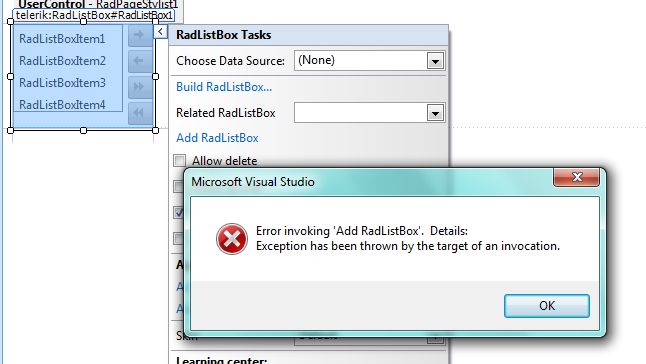646x364 pixels.
Task: Click the red error icon
Action: coord(232,239)
